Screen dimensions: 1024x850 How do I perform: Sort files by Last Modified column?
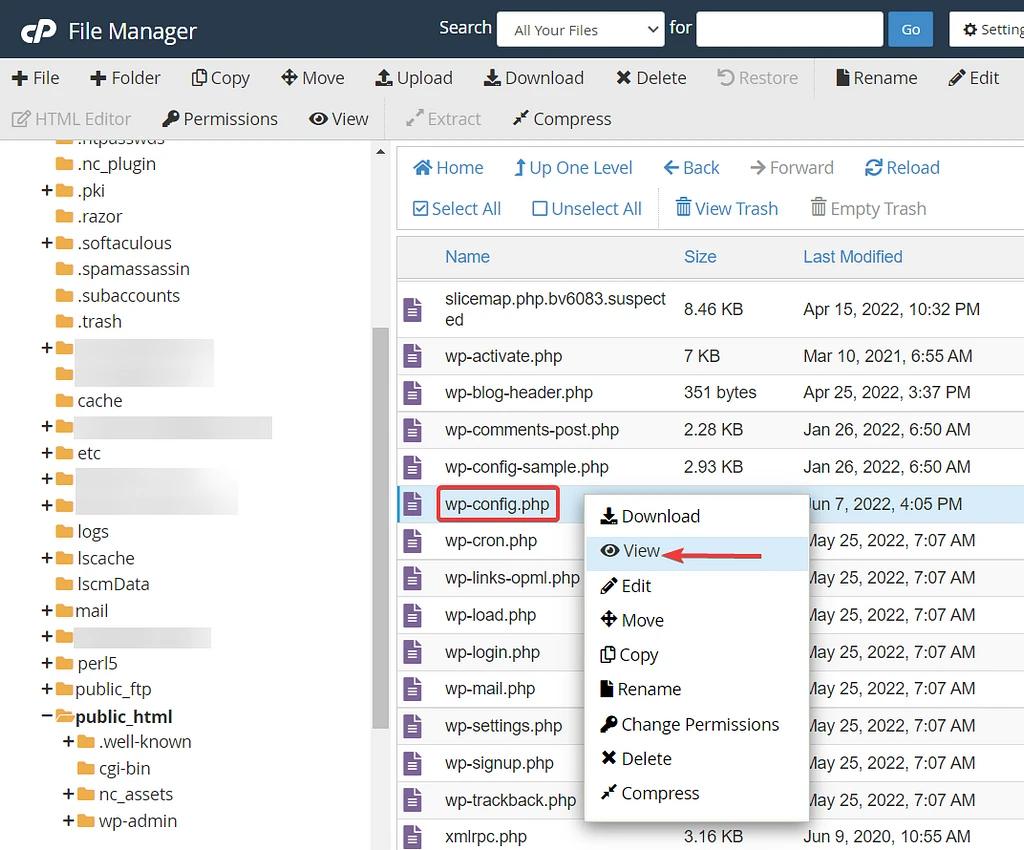(x=852, y=257)
